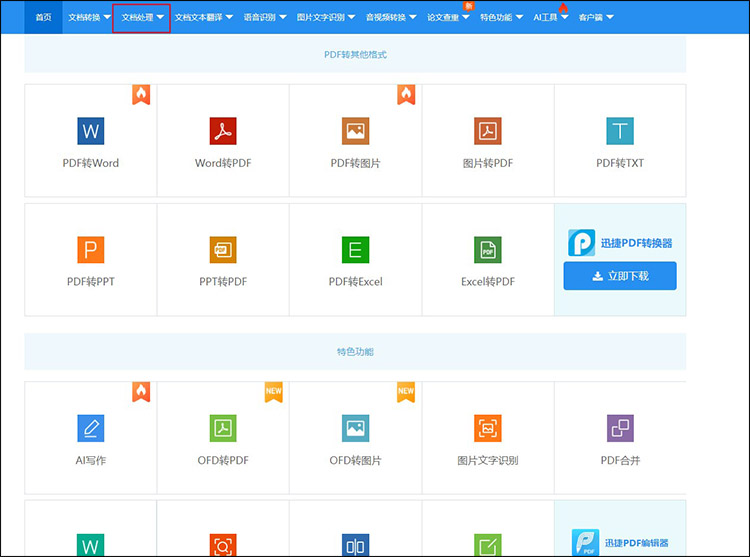
Task: Open the PDF转TXT icon
Action: (620, 131)
